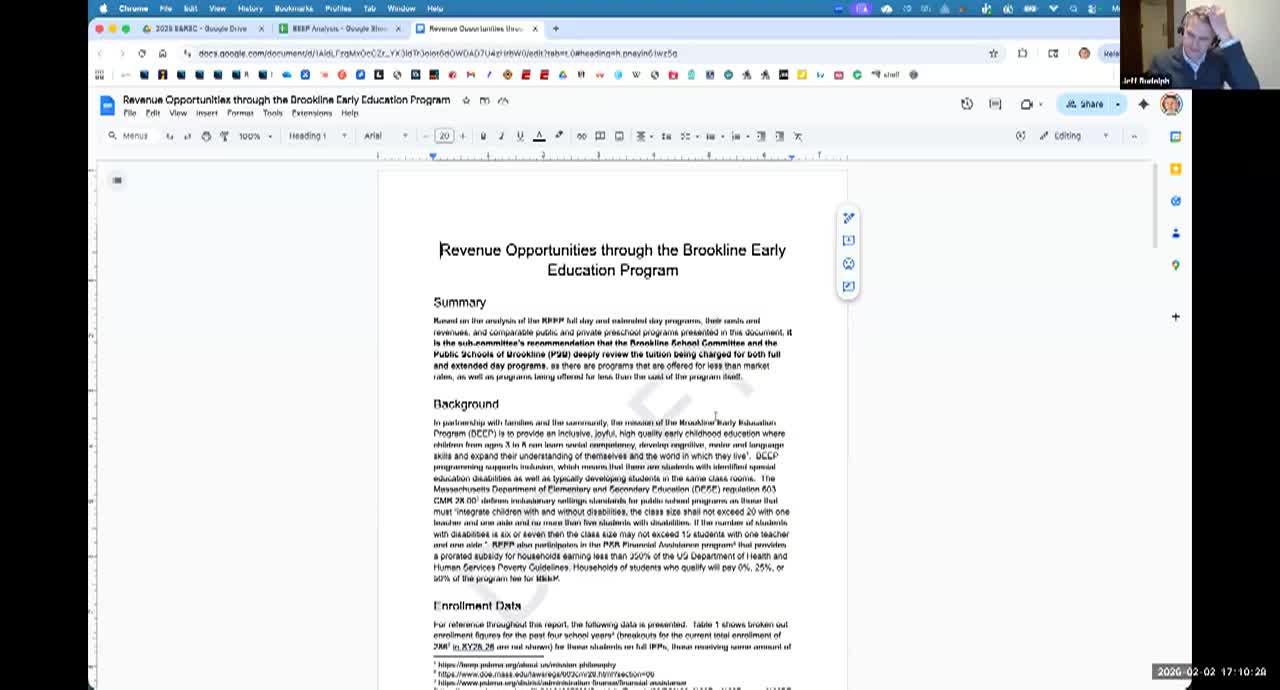
Task: Switch to the BEEP Analysis tab
Action: (x=340, y=29)
